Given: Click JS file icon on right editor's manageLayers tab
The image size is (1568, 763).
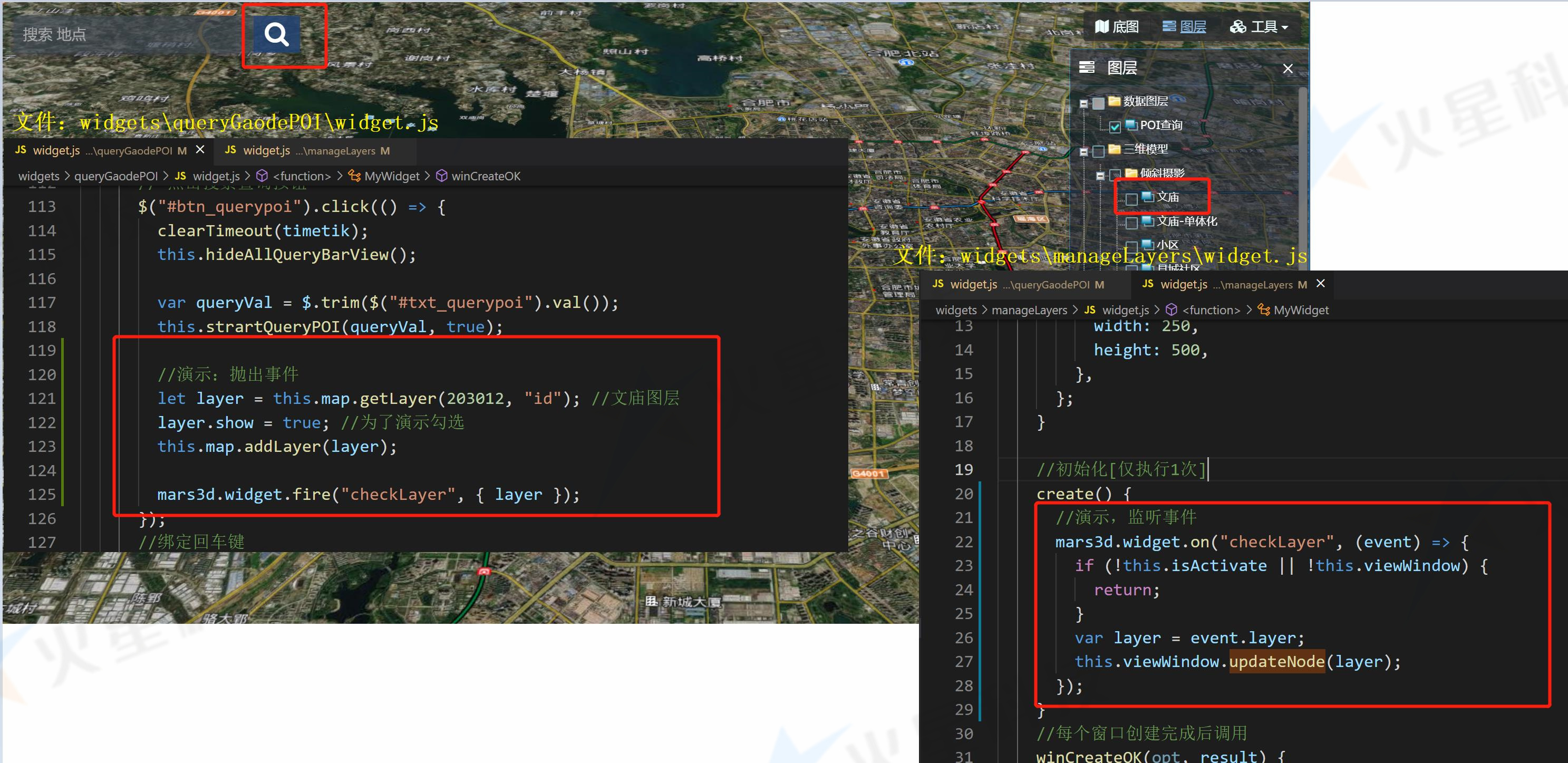Looking at the screenshot, I should [1148, 284].
